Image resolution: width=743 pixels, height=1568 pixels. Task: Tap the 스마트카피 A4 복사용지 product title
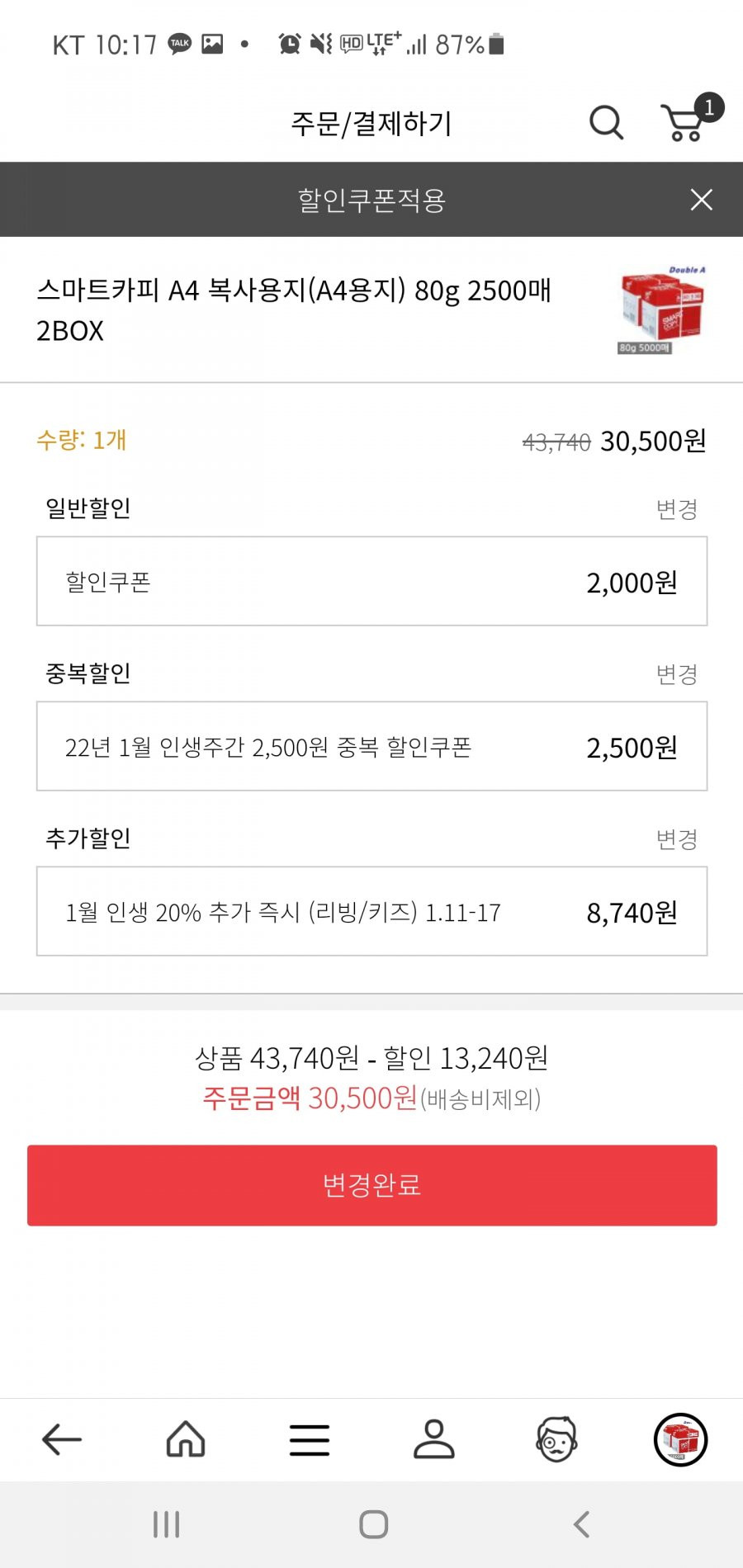tap(294, 310)
